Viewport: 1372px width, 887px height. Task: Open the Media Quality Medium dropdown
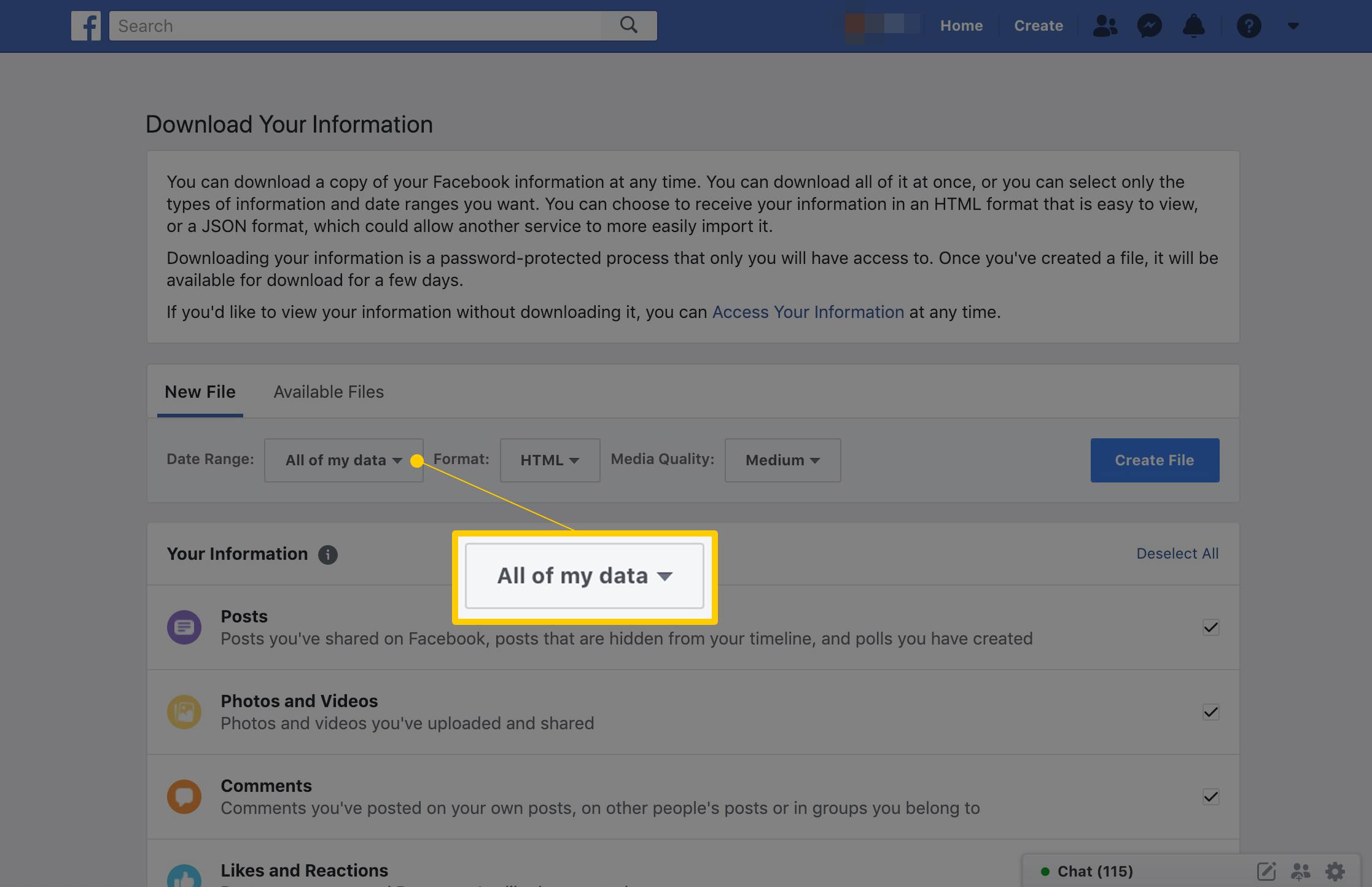782,460
